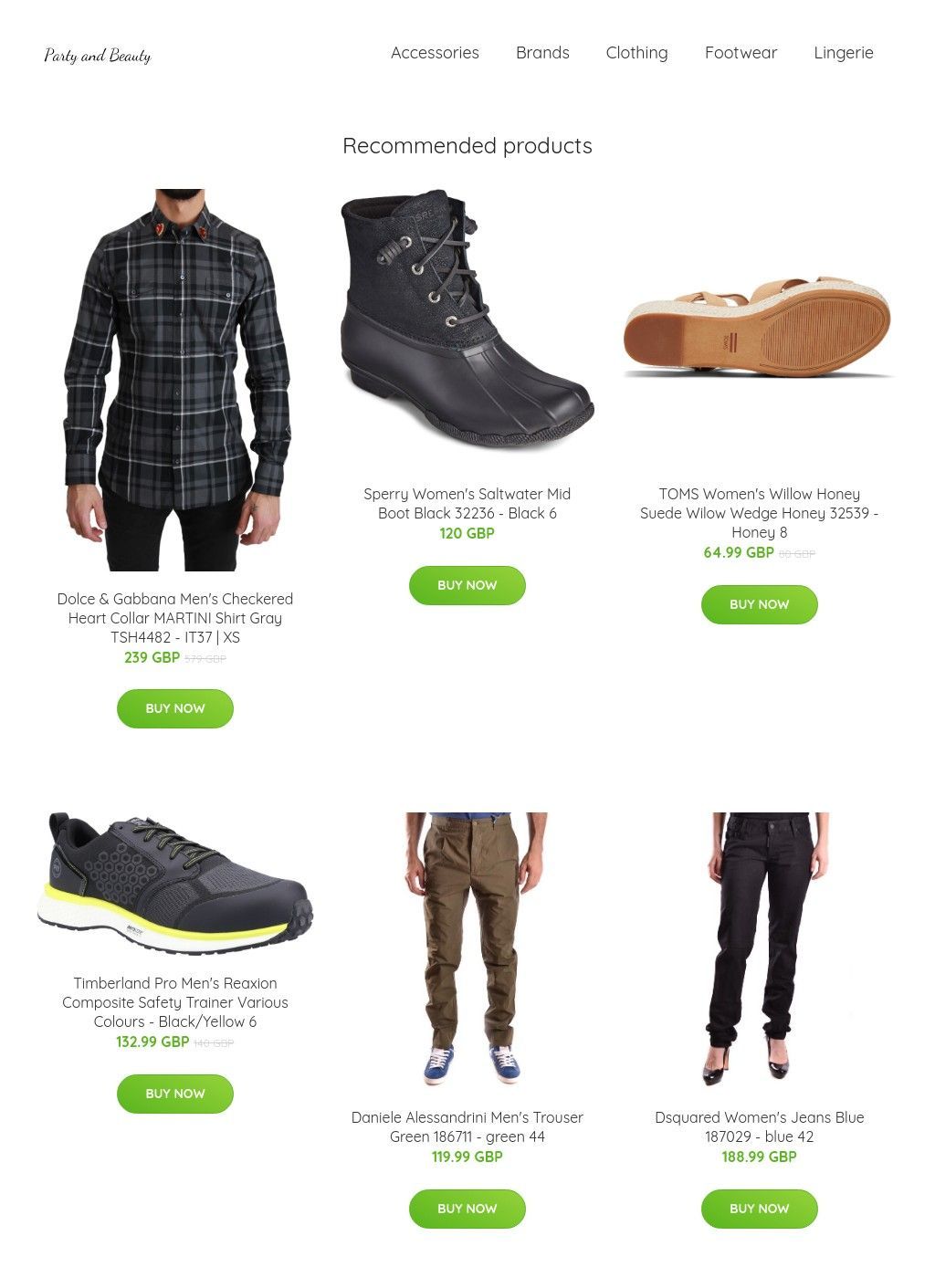
Task: Click Buy Now for Timberland trainer
Action: point(175,1094)
